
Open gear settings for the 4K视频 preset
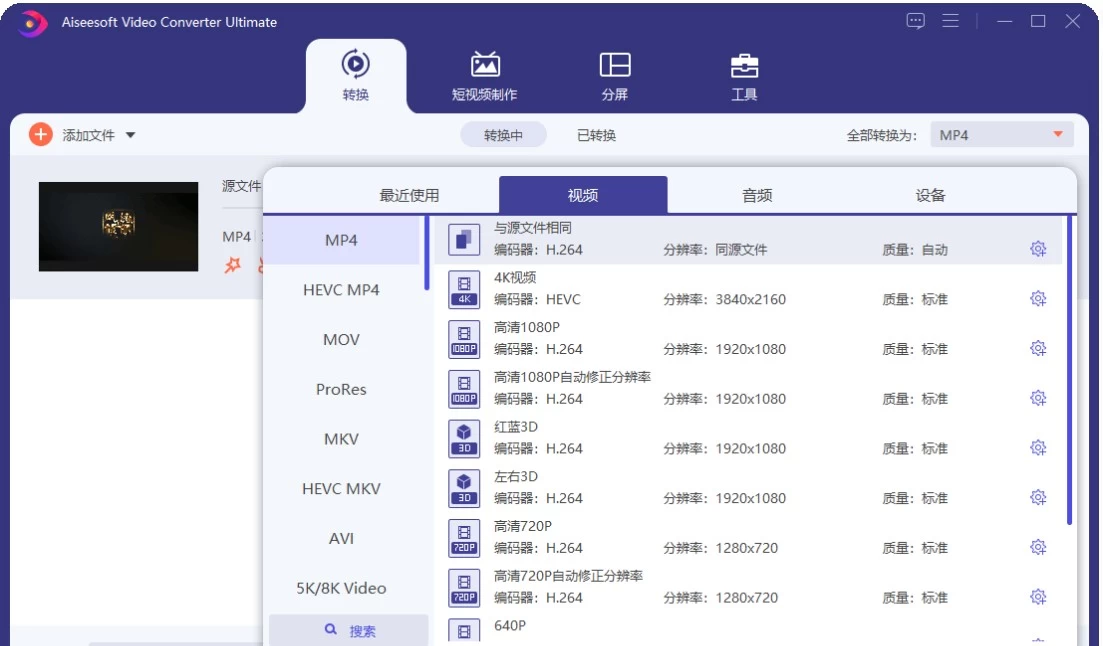click(x=1038, y=298)
